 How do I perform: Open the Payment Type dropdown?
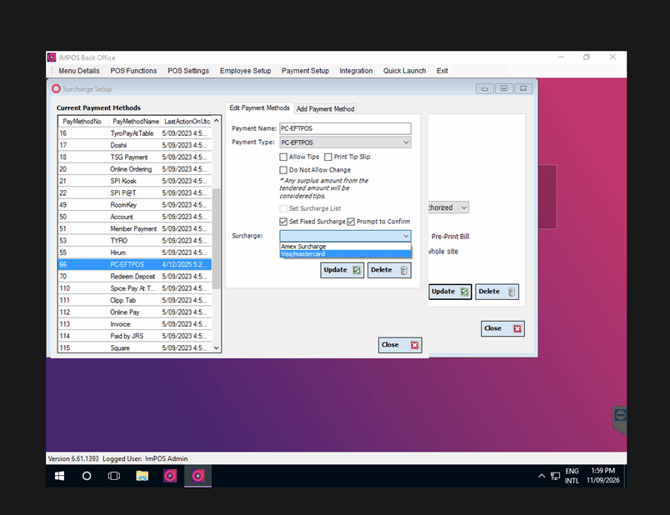345,142
